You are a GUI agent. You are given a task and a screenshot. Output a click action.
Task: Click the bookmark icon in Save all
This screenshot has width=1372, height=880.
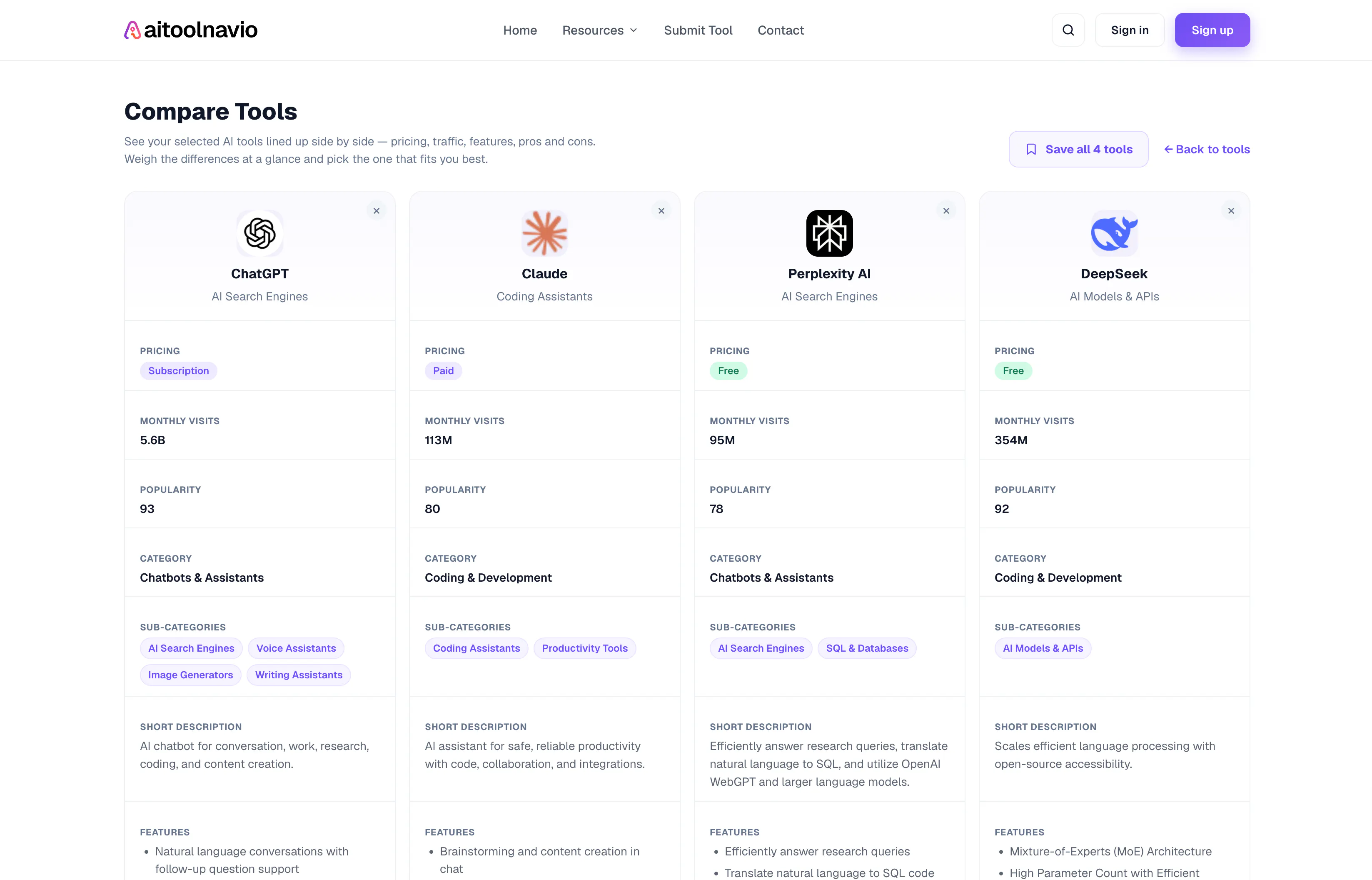[1031, 149]
